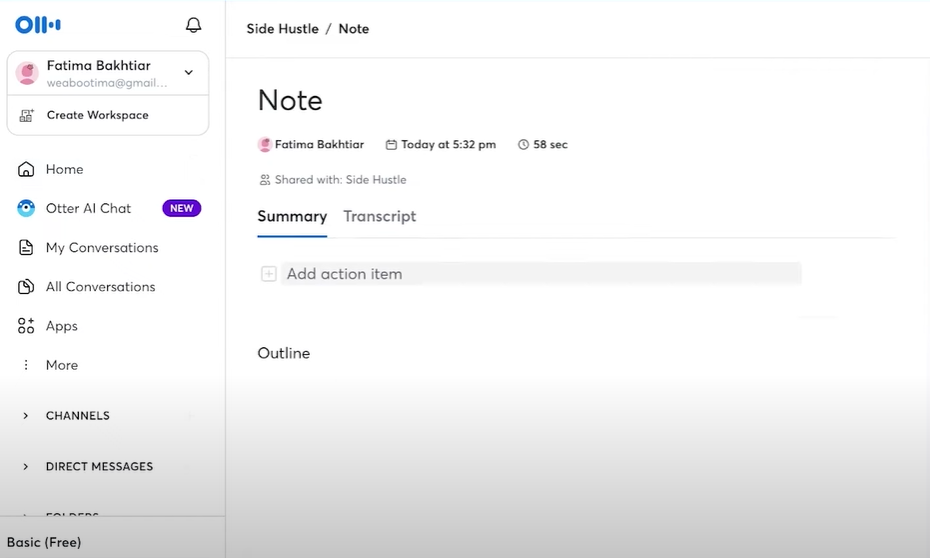
Task: Click the Otter AI Chat icon
Action: coord(26,208)
